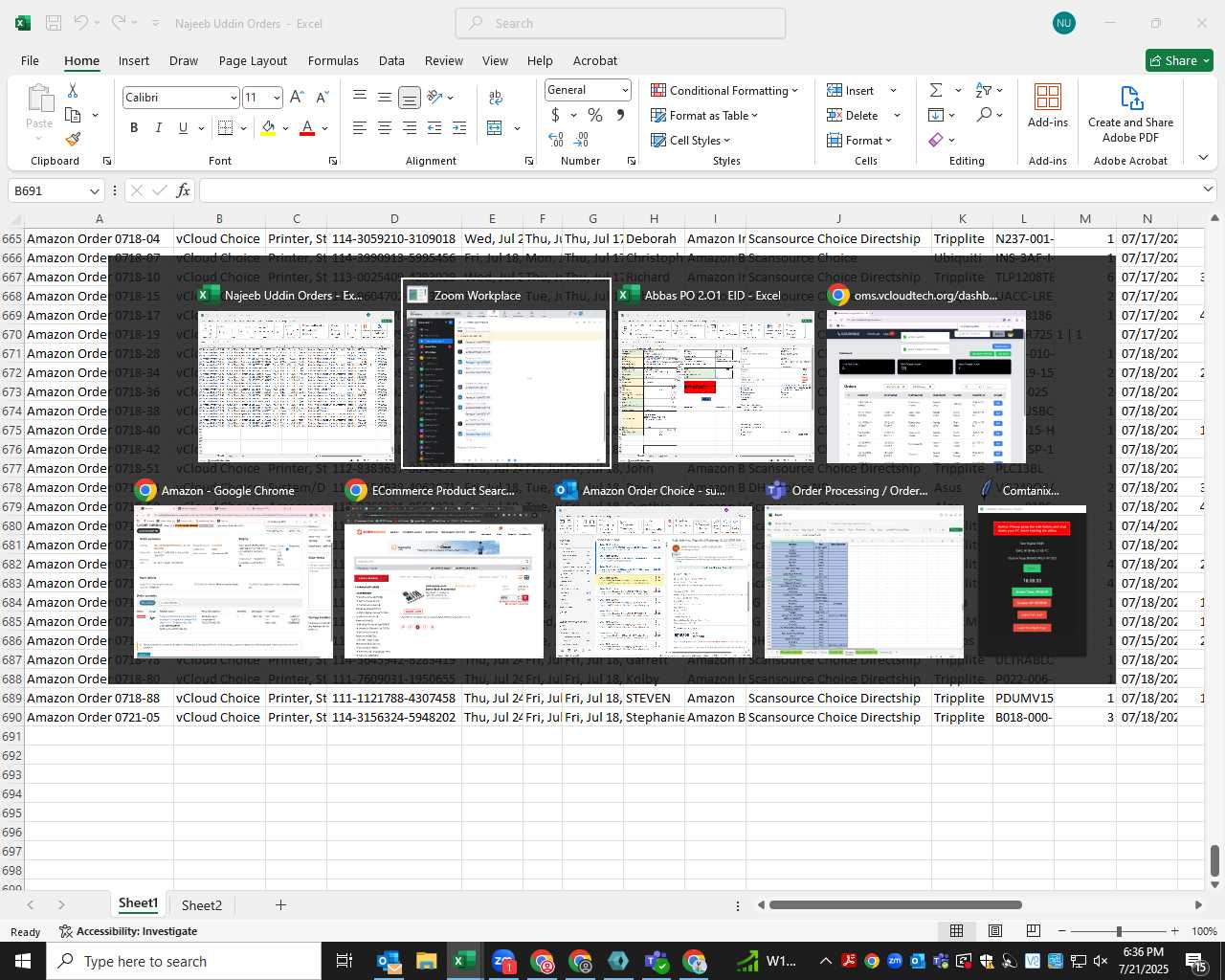Expand the Conditional Formatting menu
1225x980 pixels.
(724, 90)
